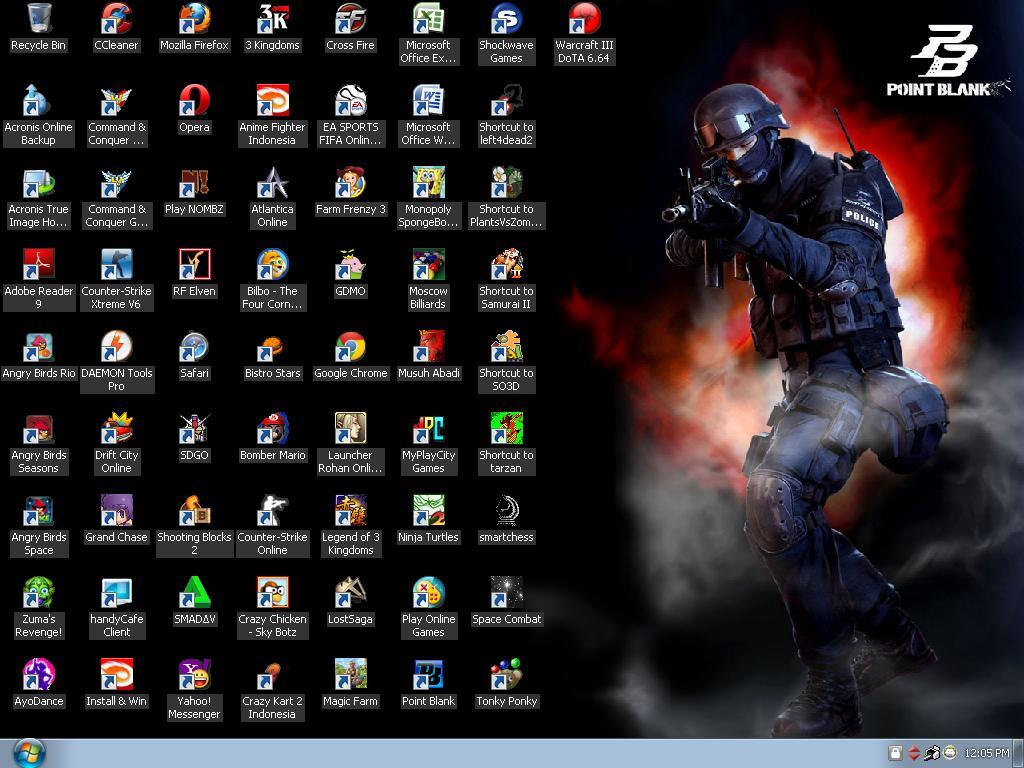1024x768 pixels.
Task: Click the Microsoft Office Word shortcut
Action: pos(428,101)
